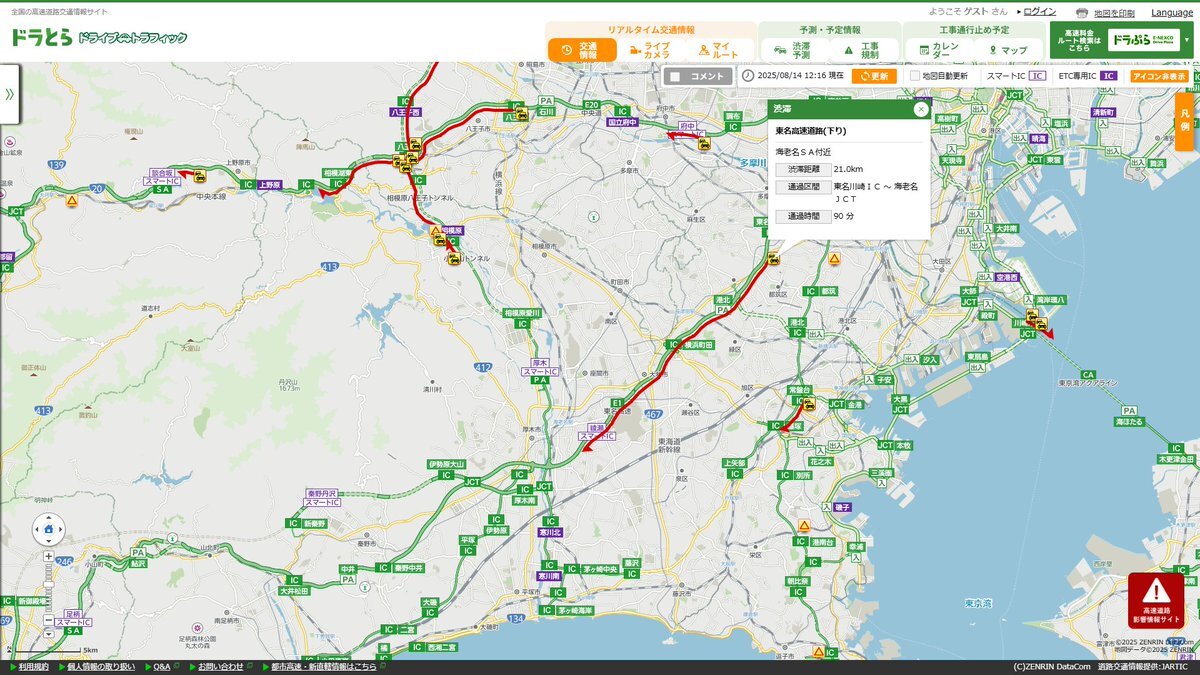Image resolution: width=1200 pixels, height=675 pixels.
Task: Close the 渋滞 info popup
Action: [921, 109]
